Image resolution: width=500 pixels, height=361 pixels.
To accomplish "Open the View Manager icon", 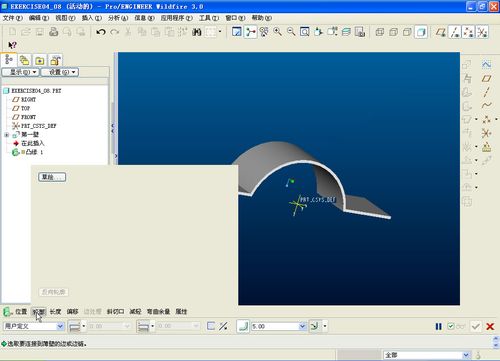I will [360, 32].
